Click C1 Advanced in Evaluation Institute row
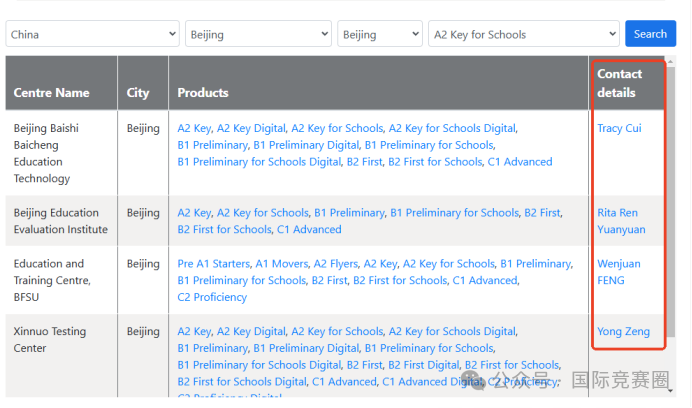Viewport: 692px width, 408px height. (309, 229)
